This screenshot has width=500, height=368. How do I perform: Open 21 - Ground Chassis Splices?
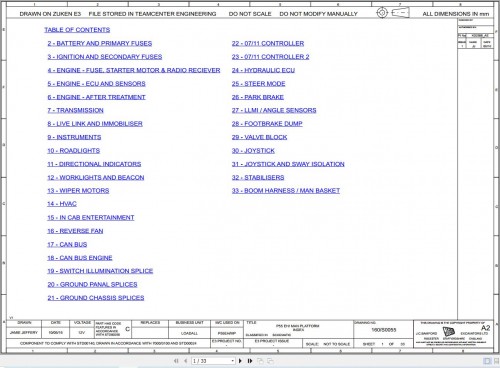(96, 298)
